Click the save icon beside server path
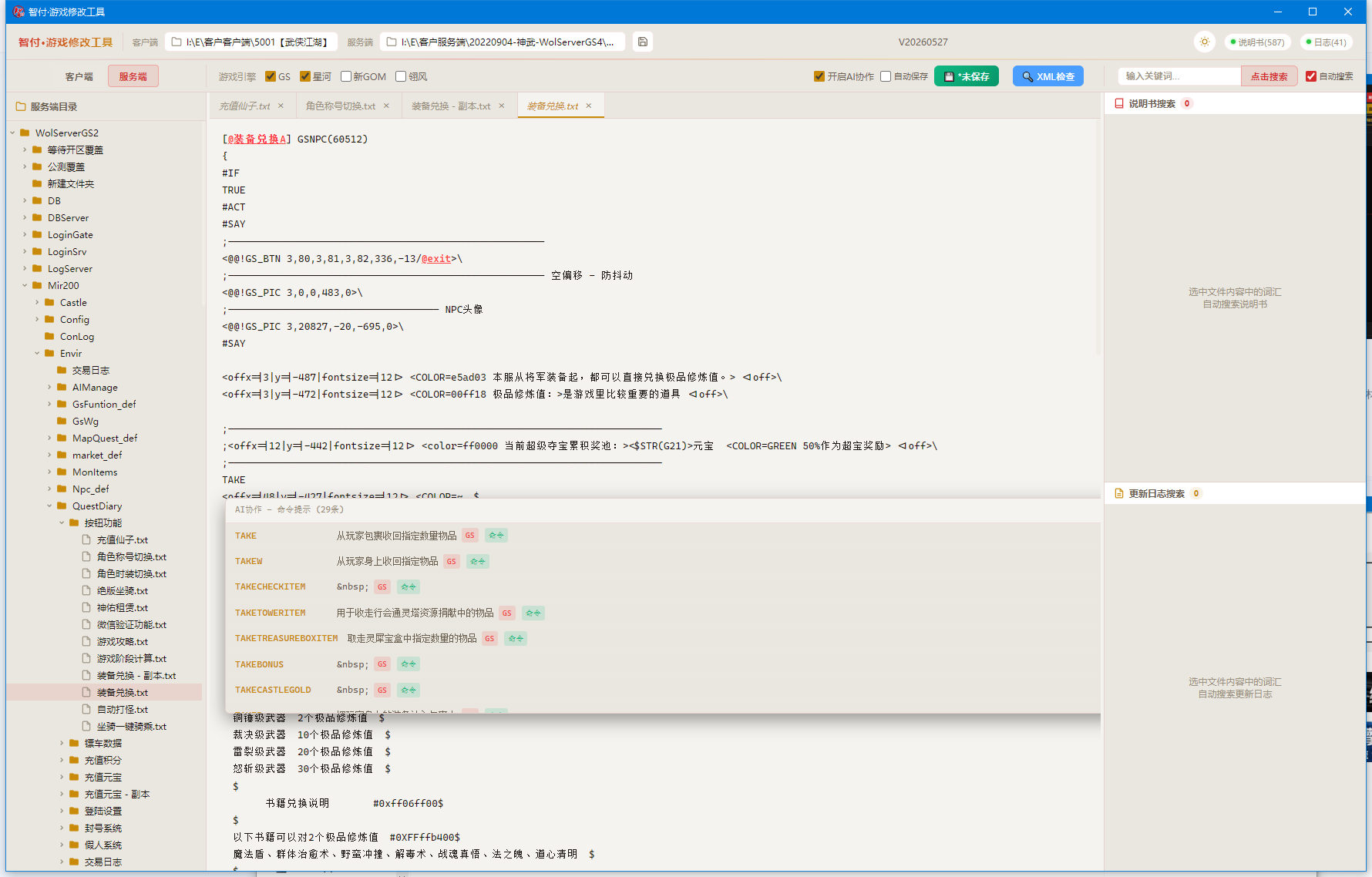Screen dimensions: 1372x877 [x=643, y=42]
